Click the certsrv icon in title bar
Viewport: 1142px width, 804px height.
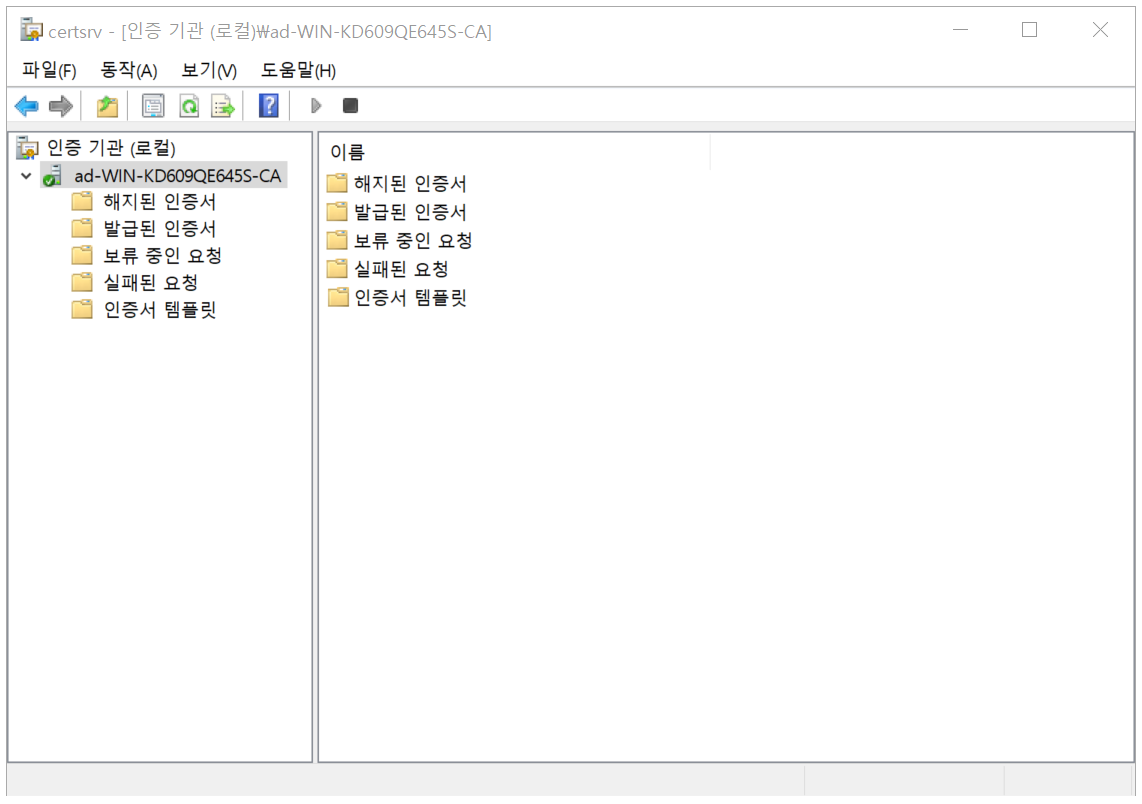point(31,31)
